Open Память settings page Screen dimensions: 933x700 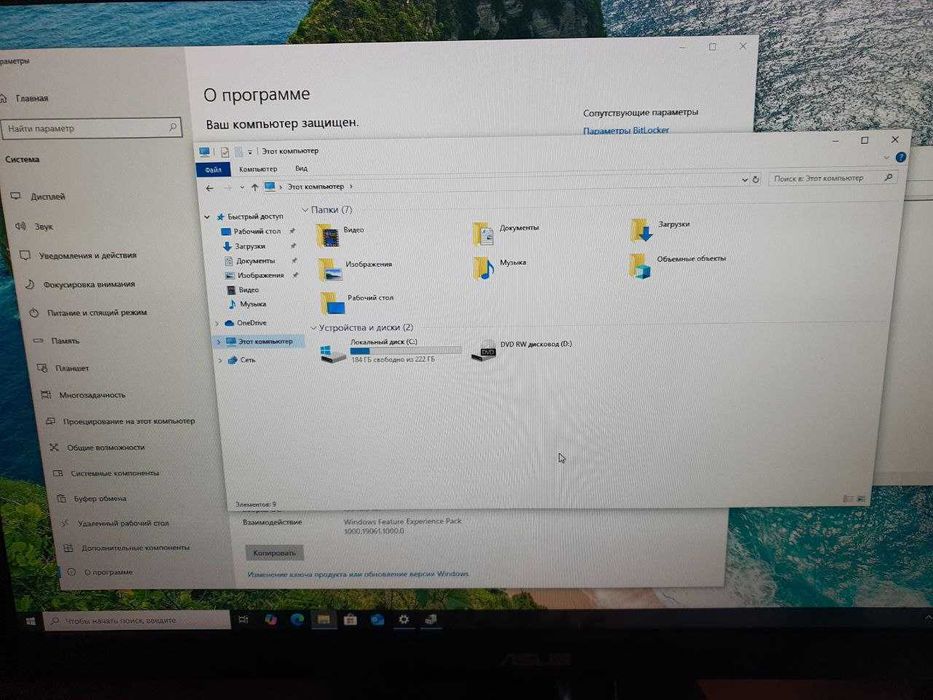[x=65, y=341]
